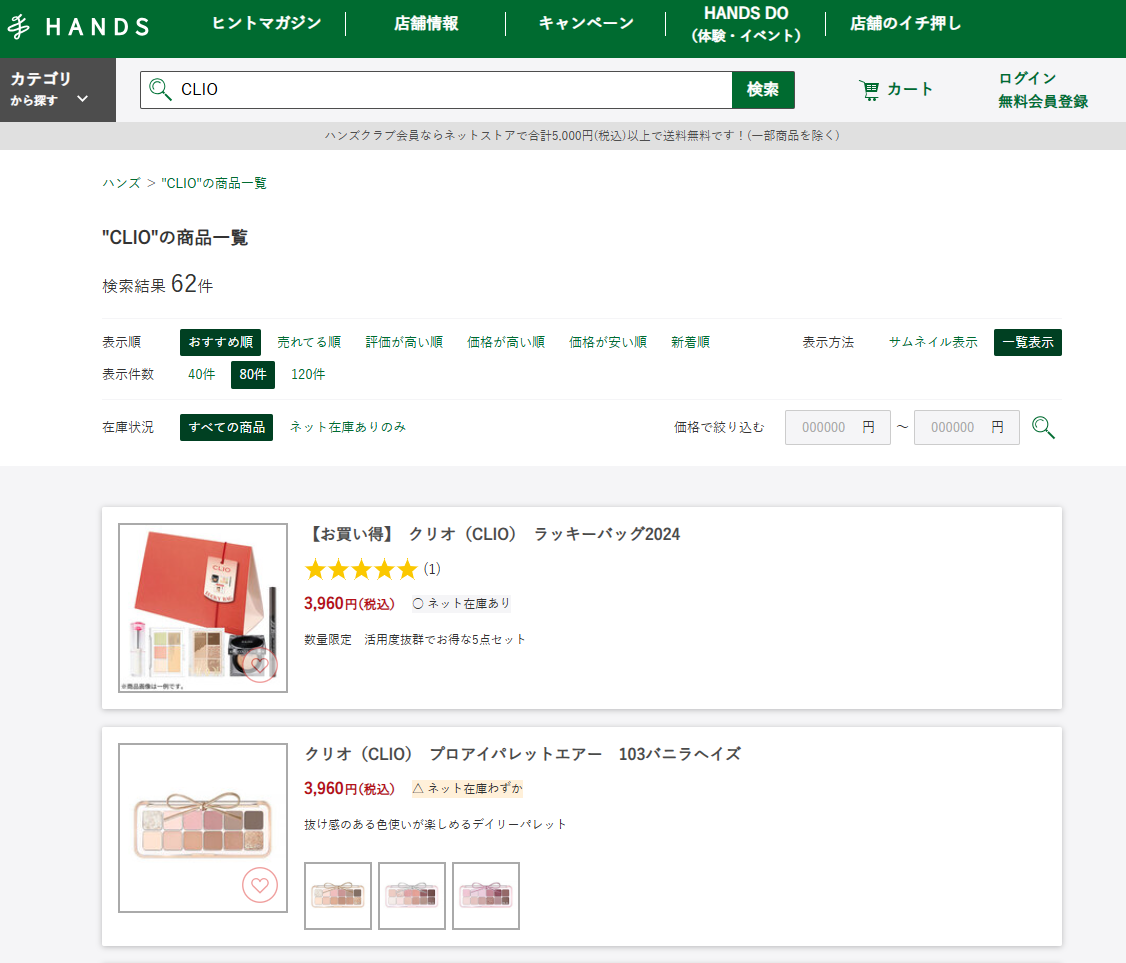Favorite the Pro Eye Palette Air heart icon
Image resolution: width=1126 pixels, height=963 pixels.
click(260, 885)
